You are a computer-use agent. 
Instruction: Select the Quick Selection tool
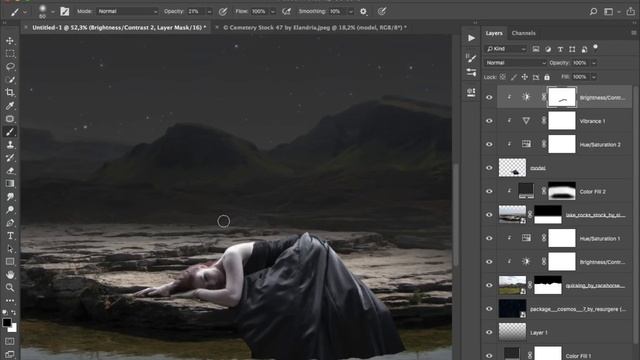coord(10,80)
